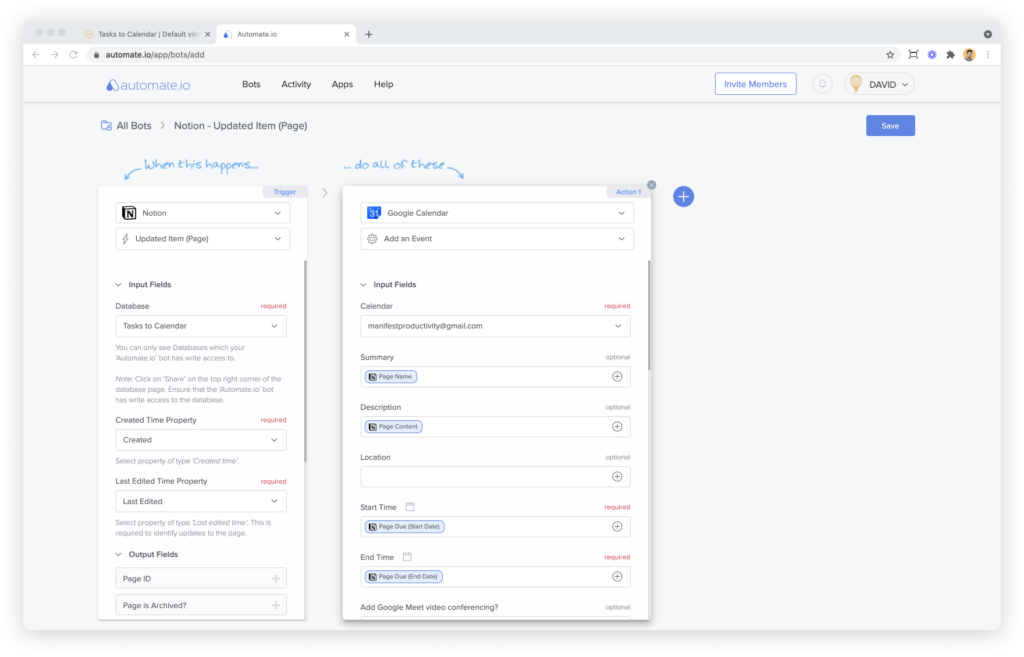Open the Tasks to Calendar database dropdown
Image resolution: width=1024 pixels, height=657 pixels.
[201, 326]
